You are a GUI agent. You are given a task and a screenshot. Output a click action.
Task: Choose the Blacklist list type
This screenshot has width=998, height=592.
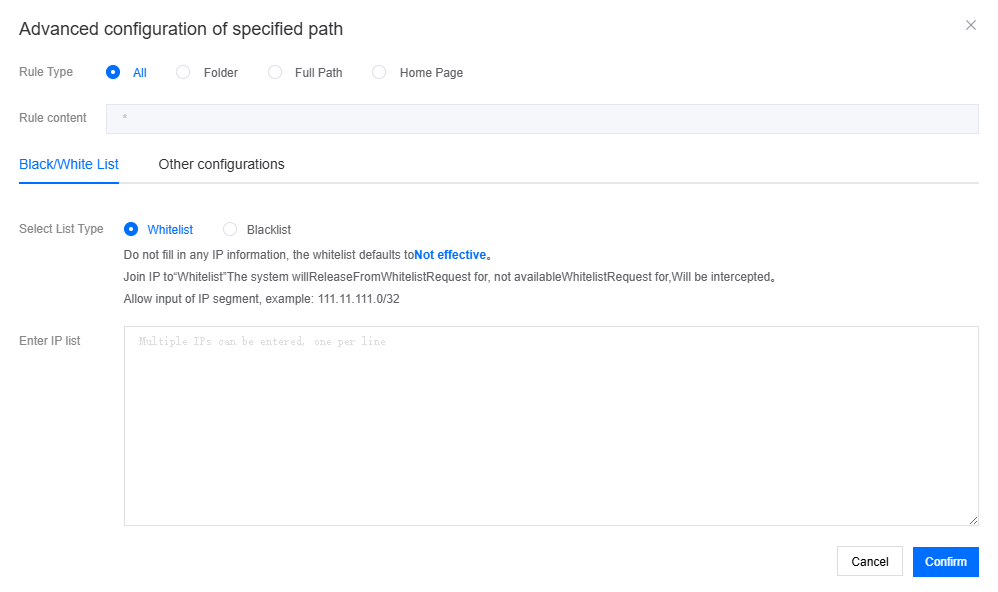[230, 229]
